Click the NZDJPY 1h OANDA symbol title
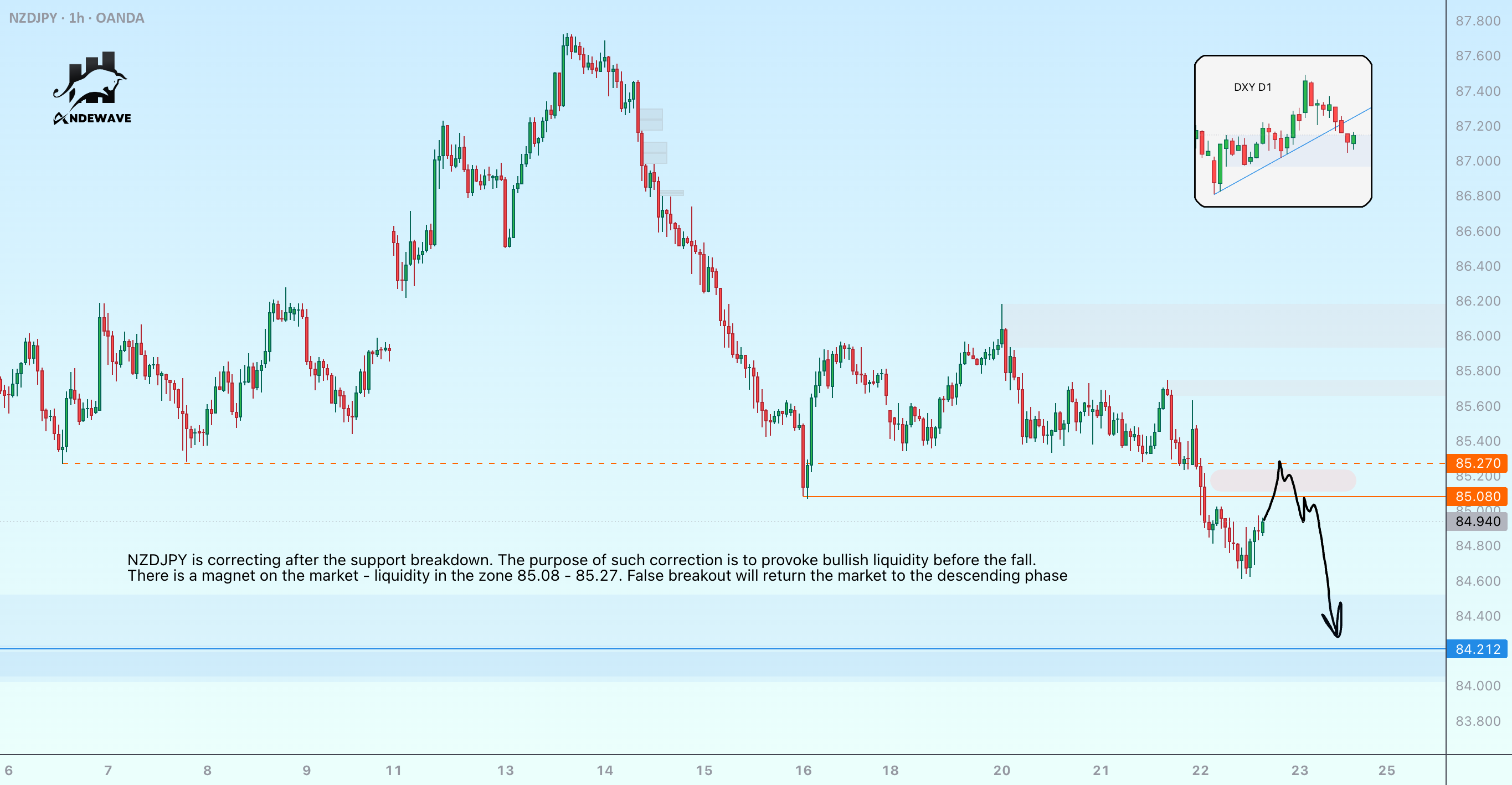1512x785 pixels. (76, 18)
